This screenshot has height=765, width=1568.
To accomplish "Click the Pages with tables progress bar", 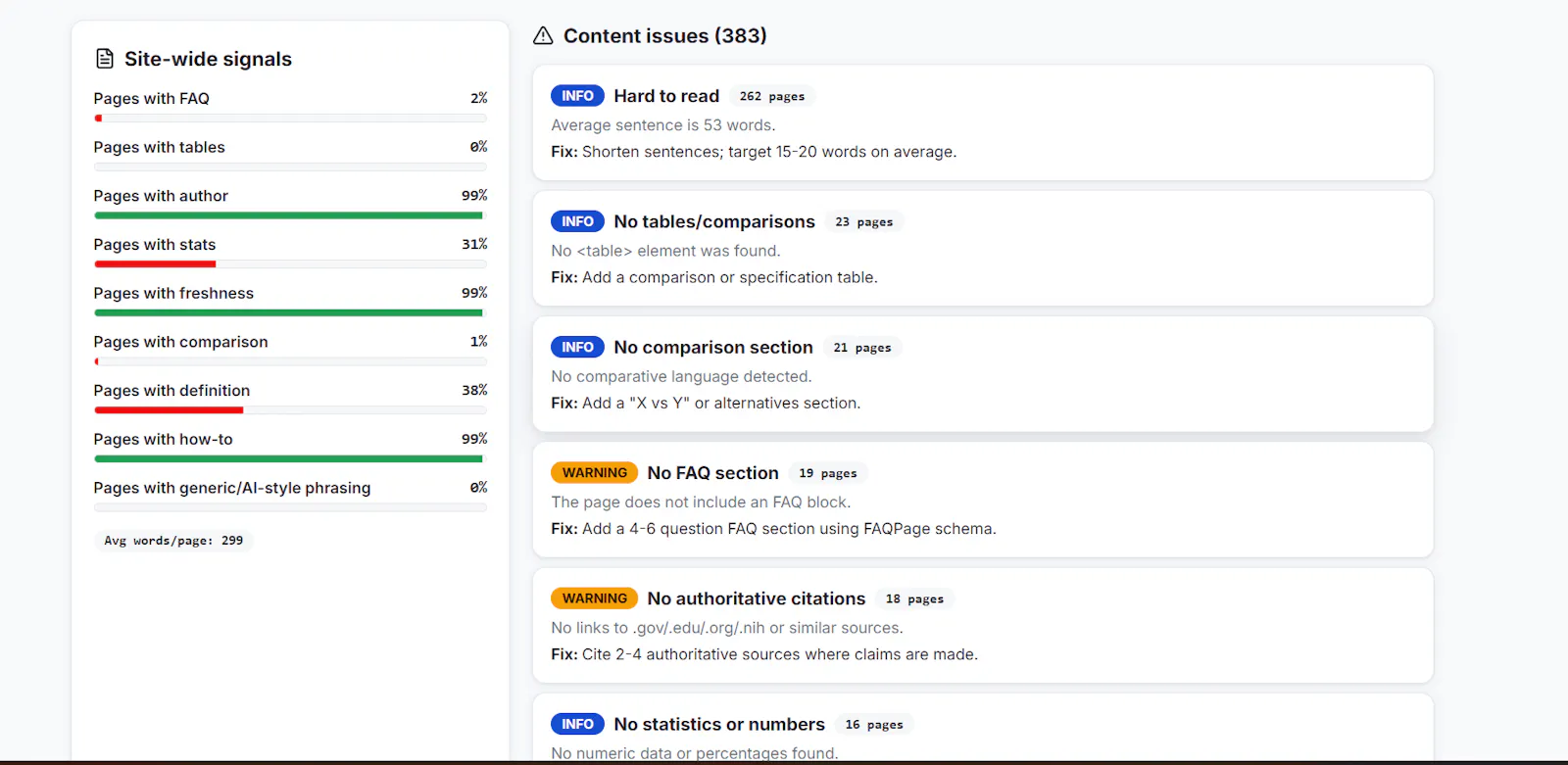I will pyautogui.click(x=290, y=167).
